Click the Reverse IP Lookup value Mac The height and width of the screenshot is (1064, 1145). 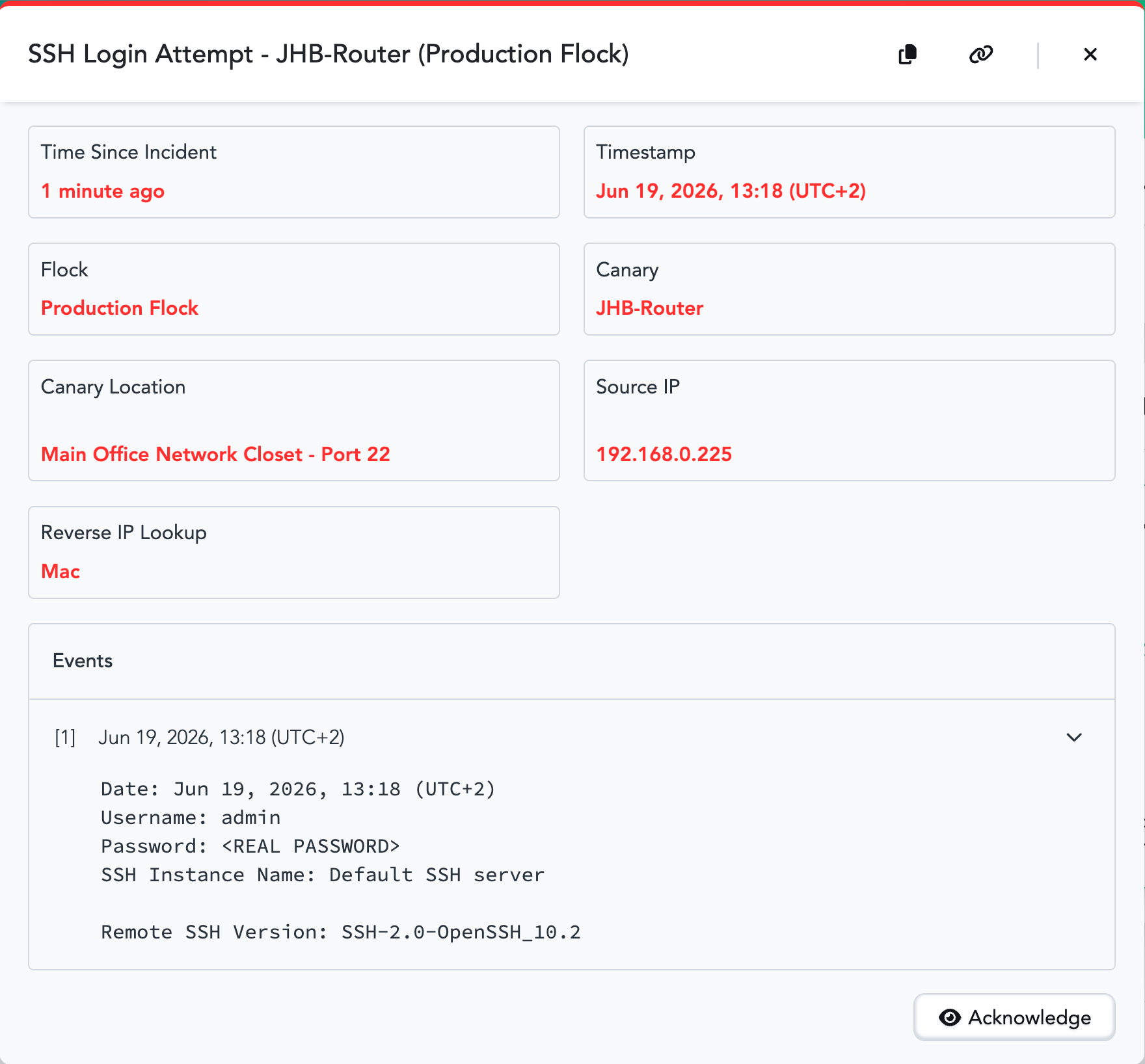(61, 572)
